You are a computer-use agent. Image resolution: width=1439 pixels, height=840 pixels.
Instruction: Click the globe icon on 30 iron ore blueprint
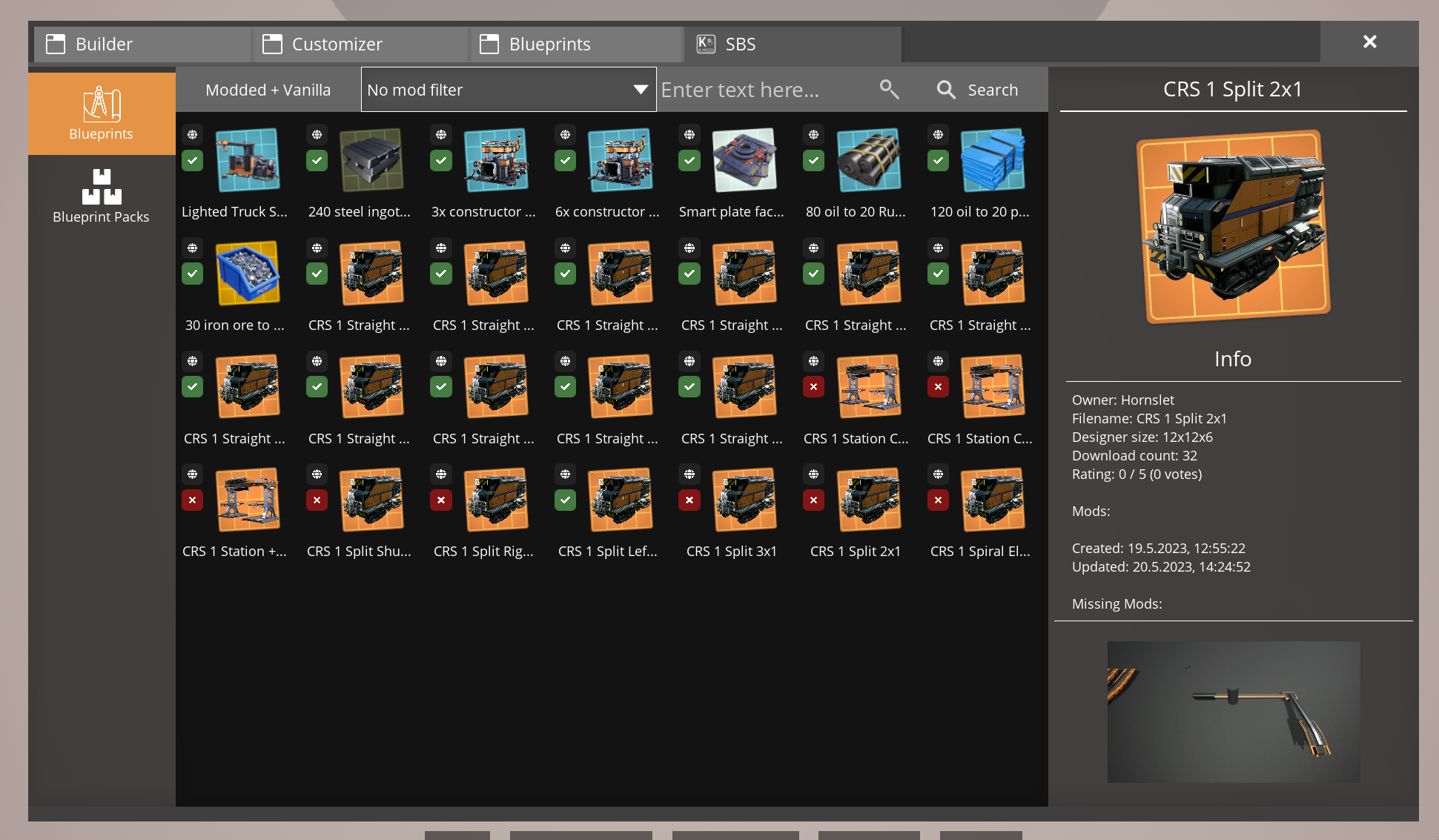[x=192, y=248]
